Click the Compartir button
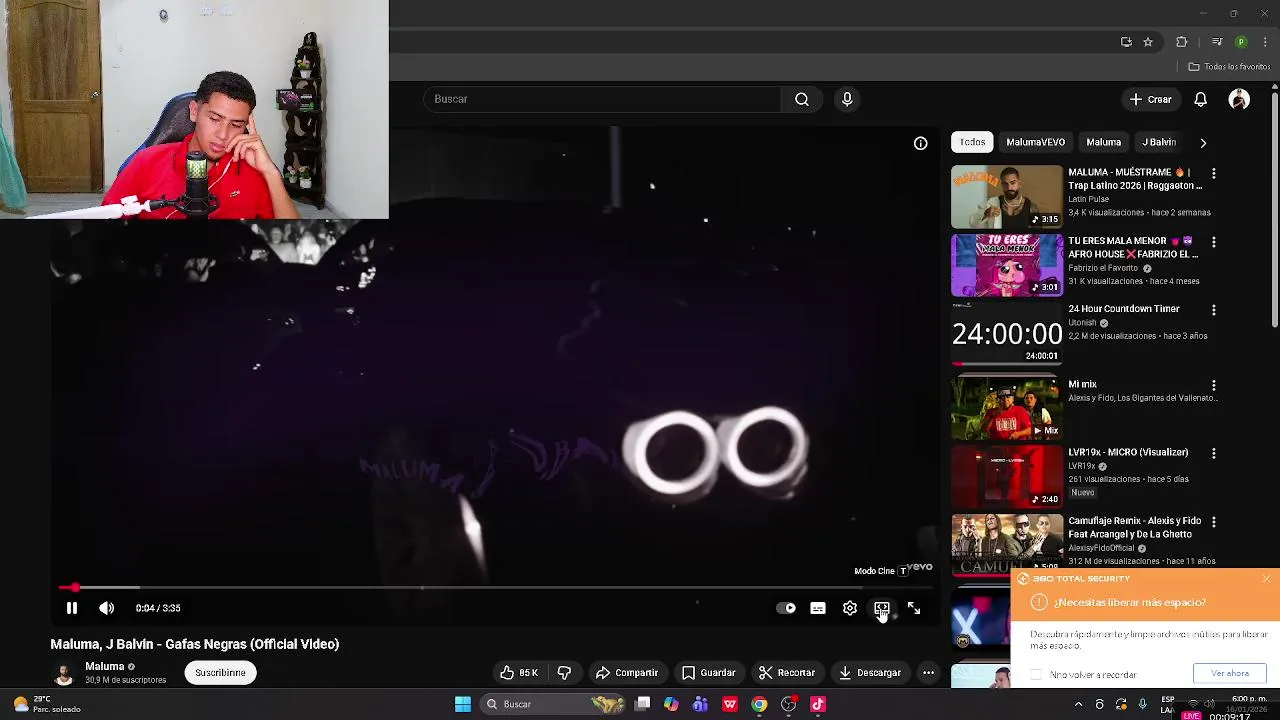1280x720 pixels. click(627, 673)
